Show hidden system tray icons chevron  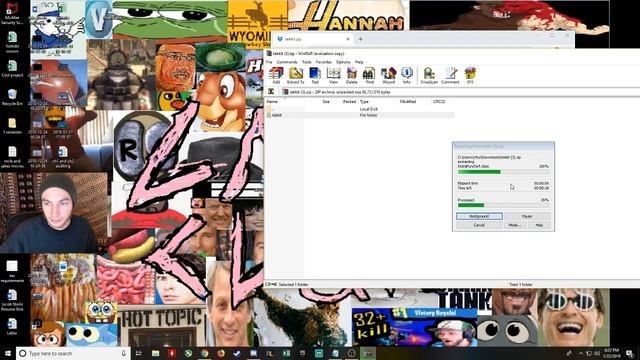click(580, 353)
